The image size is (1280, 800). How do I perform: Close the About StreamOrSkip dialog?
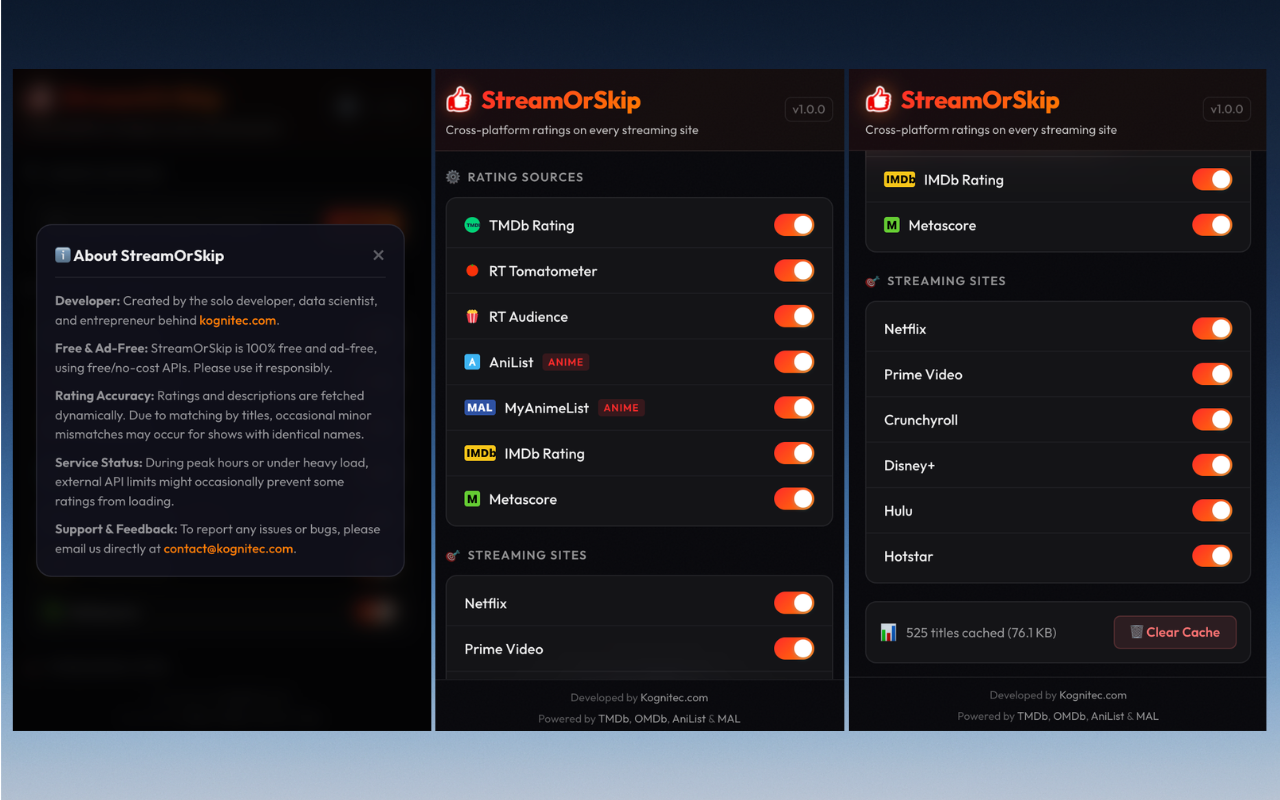point(378,255)
